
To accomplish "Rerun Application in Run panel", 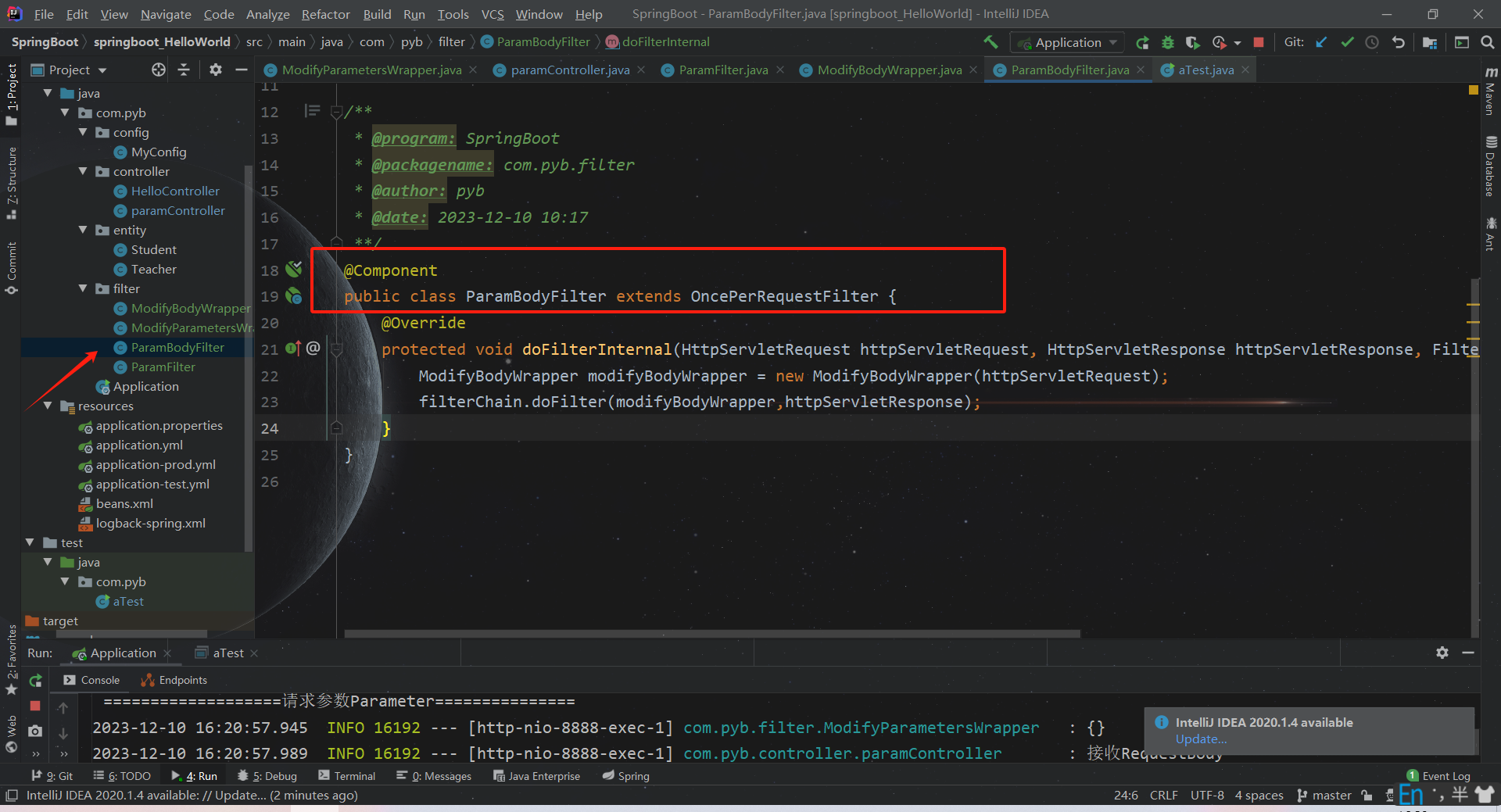I will [x=35, y=681].
